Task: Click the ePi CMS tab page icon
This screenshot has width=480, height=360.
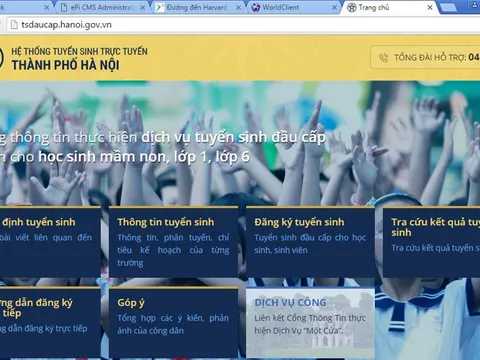Action: pyautogui.click(x=64, y=7)
